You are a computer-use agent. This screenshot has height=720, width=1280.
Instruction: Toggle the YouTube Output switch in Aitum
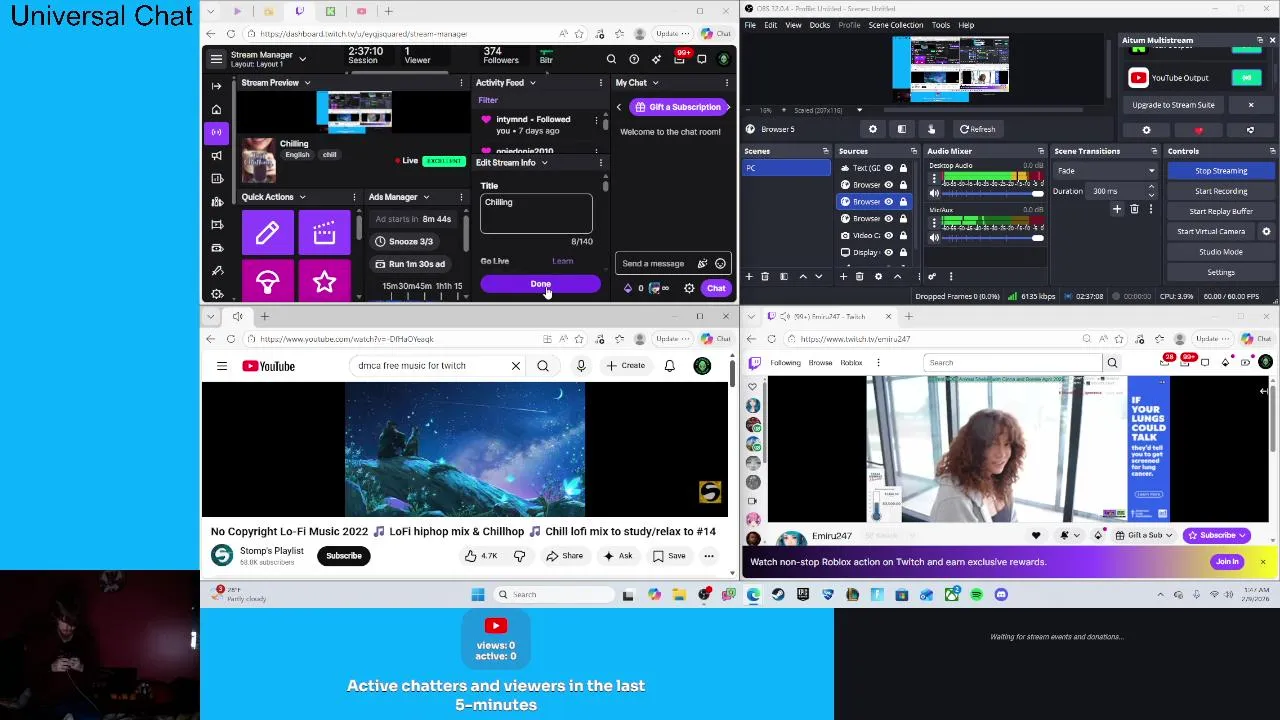(1247, 78)
